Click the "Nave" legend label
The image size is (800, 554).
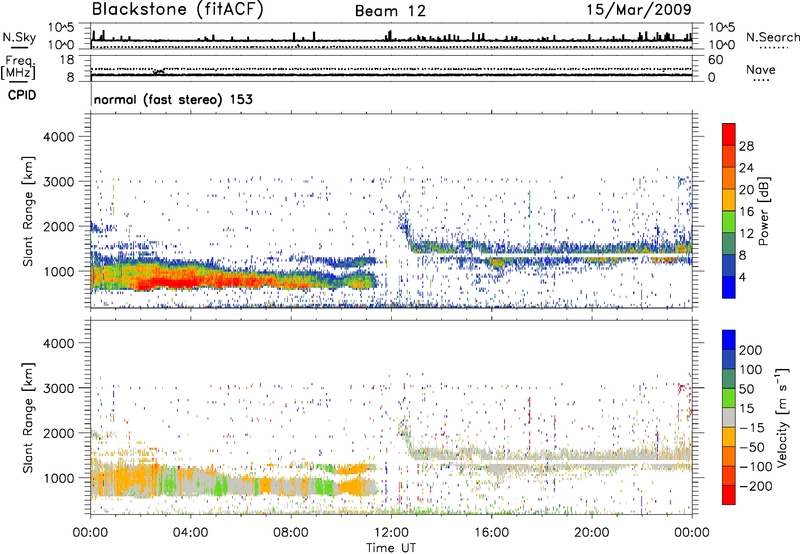tap(761, 69)
